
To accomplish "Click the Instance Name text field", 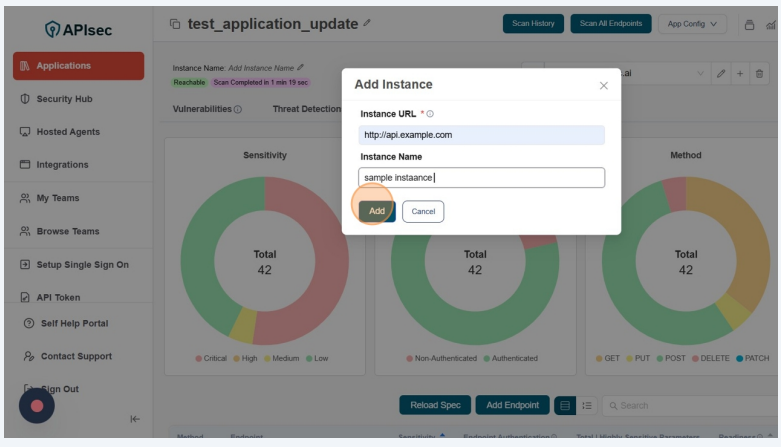I will [481, 178].
